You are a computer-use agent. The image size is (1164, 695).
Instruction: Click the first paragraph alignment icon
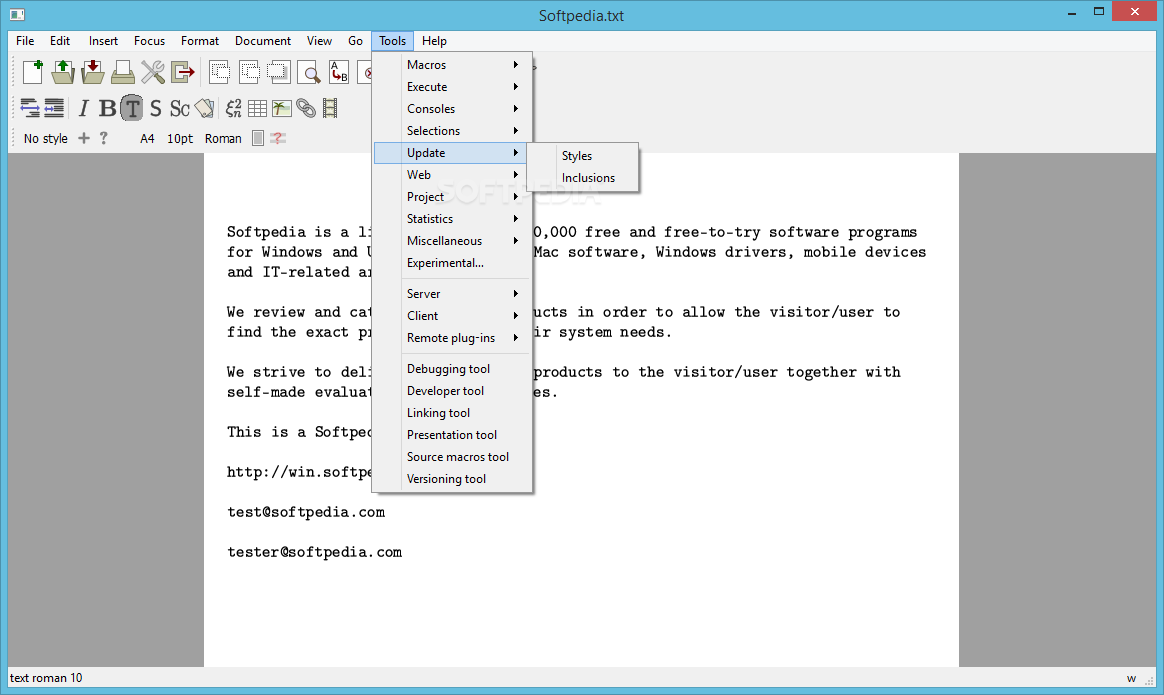click(30, 108)
